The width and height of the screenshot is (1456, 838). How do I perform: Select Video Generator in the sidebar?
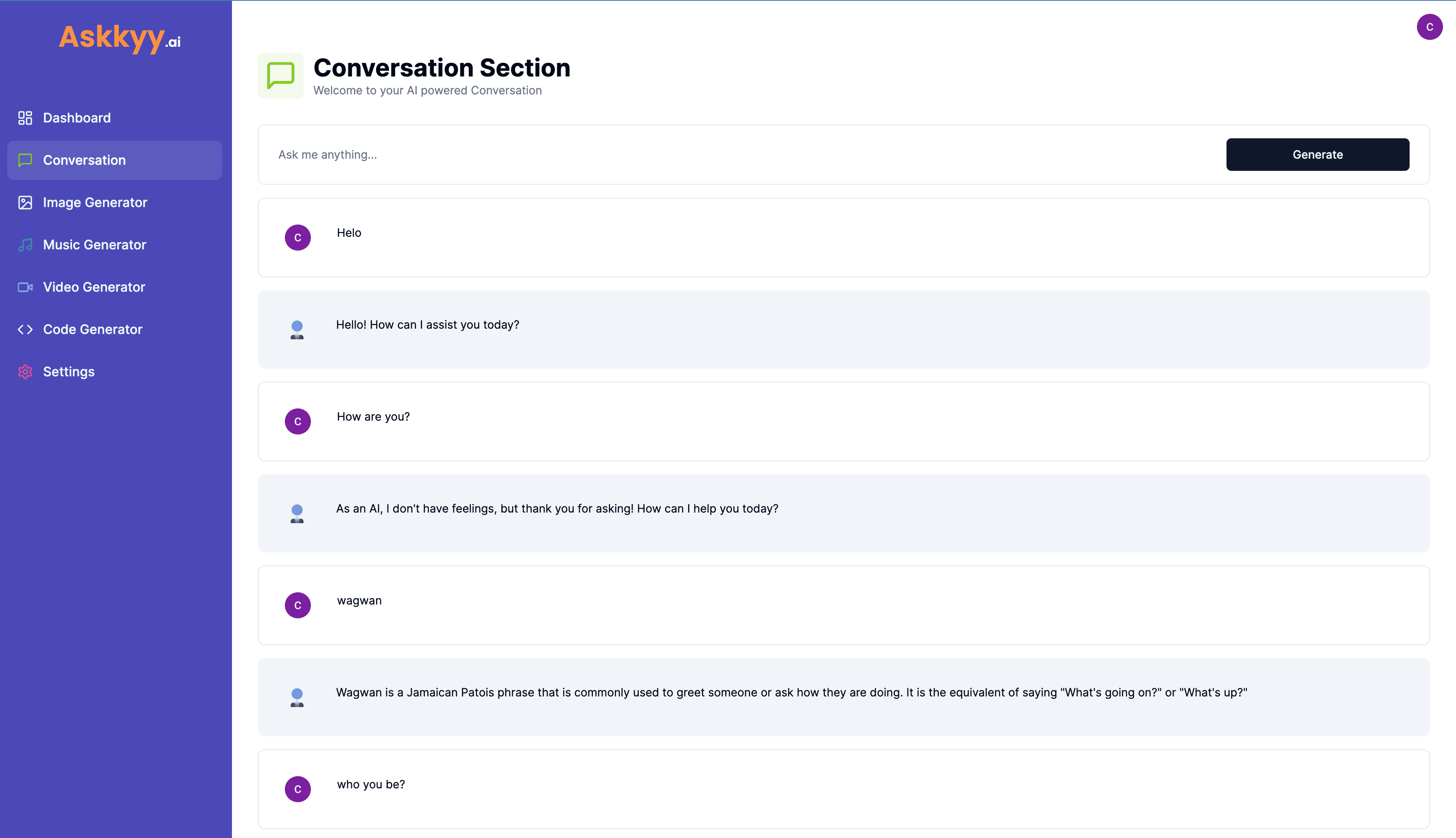pos(94,287)
